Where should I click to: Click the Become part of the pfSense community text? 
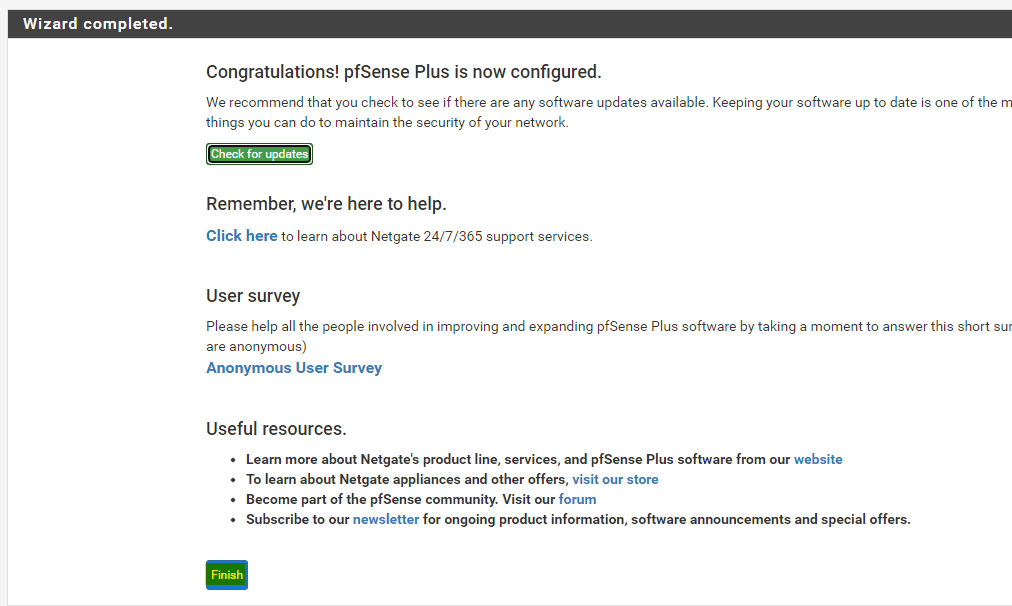pos(400,500)
